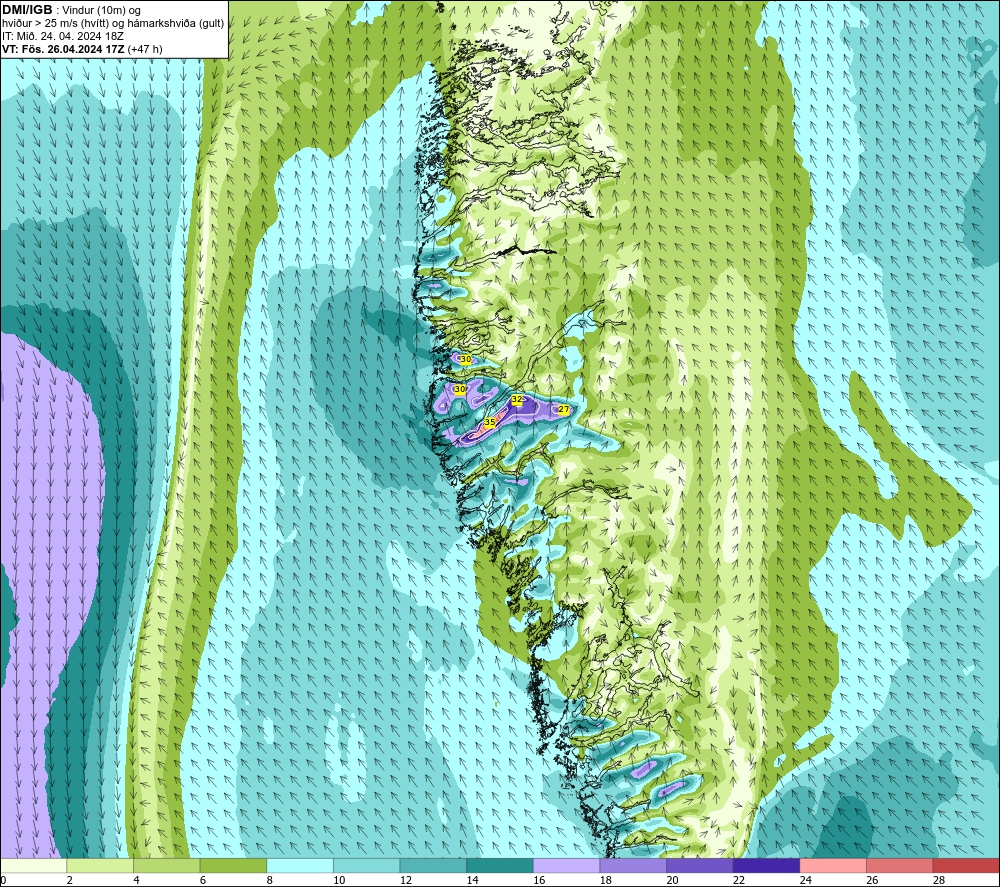Click the scale number 20

coord(672,880)
